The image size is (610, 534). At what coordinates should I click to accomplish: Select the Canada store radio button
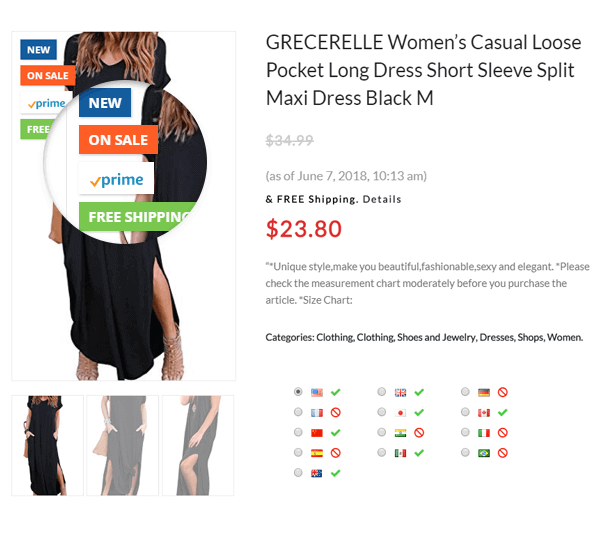pyautogui.click(x=465, y=412)
